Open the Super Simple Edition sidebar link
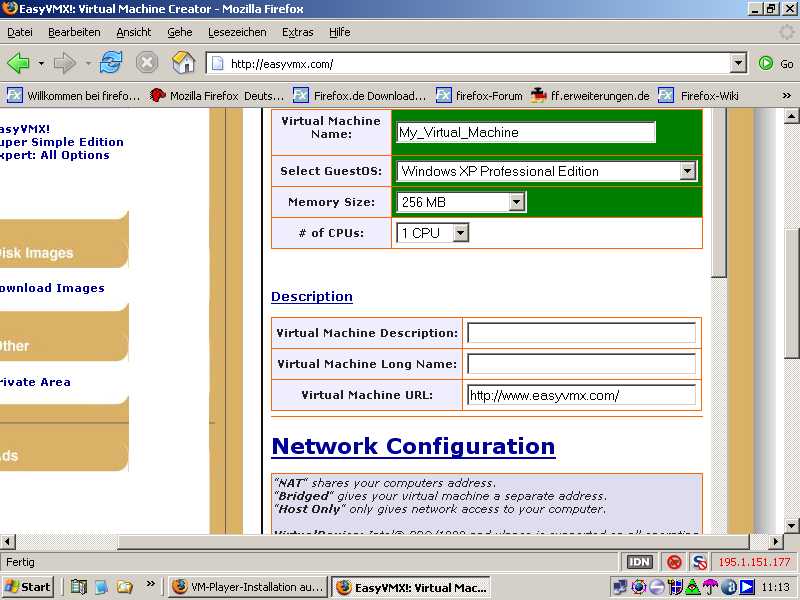 click(x=62, y=142)
